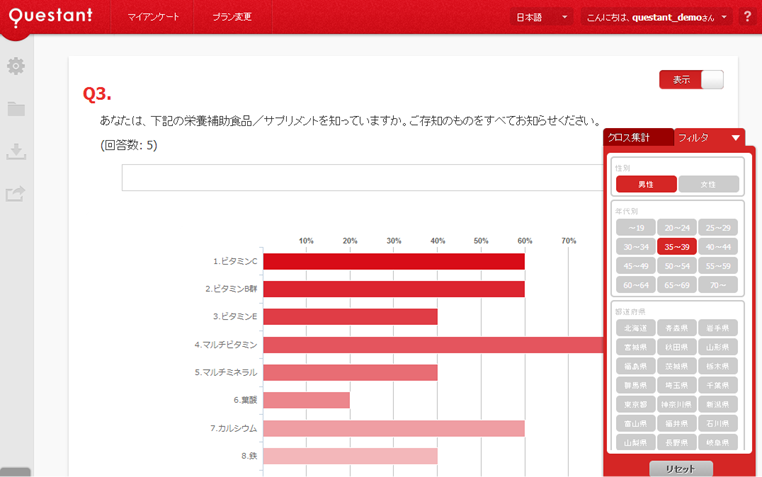Collapse the filter panel with the white arrow
Image resolution: width=762 pixels, height=477 pixels.
coord(736,138)
